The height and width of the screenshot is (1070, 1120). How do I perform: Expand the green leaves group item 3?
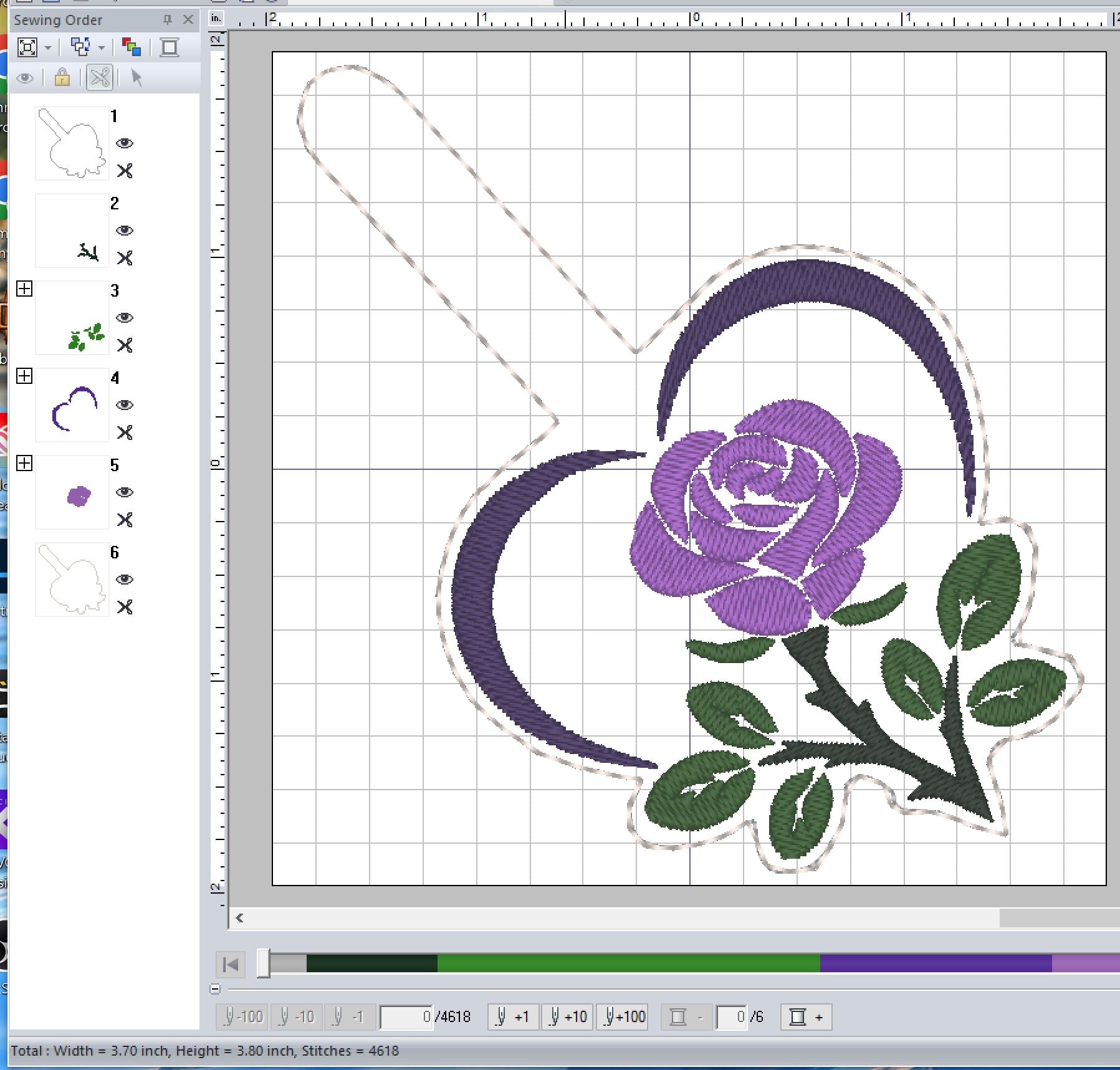(24, 289)
